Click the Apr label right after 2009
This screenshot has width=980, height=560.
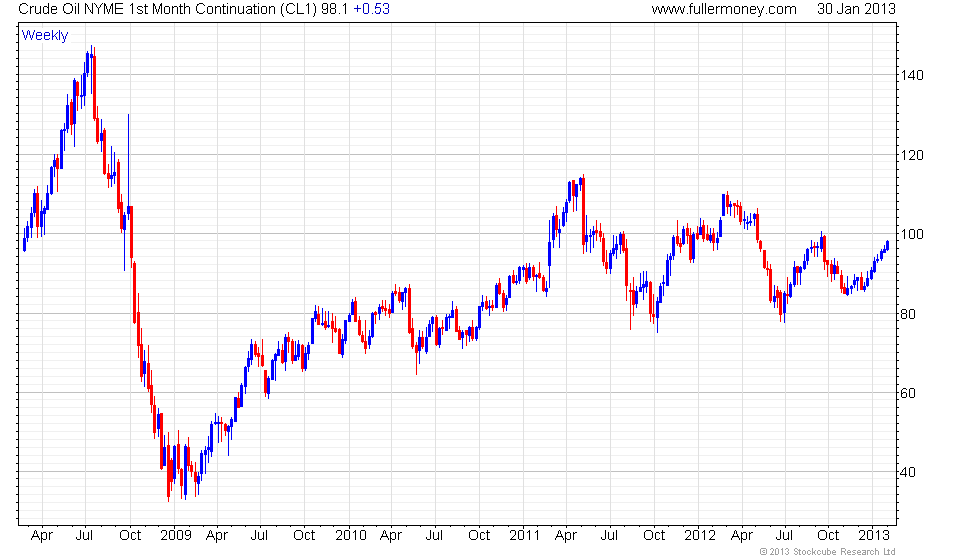click(x=217, y=536)
